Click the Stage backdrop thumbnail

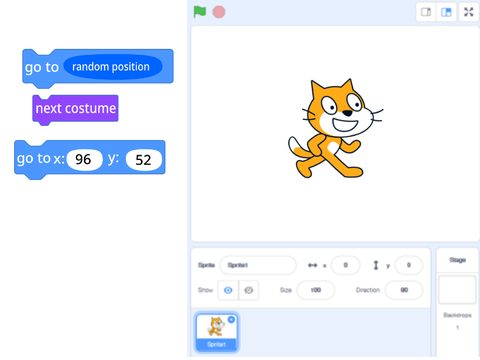tap(457, 289)
